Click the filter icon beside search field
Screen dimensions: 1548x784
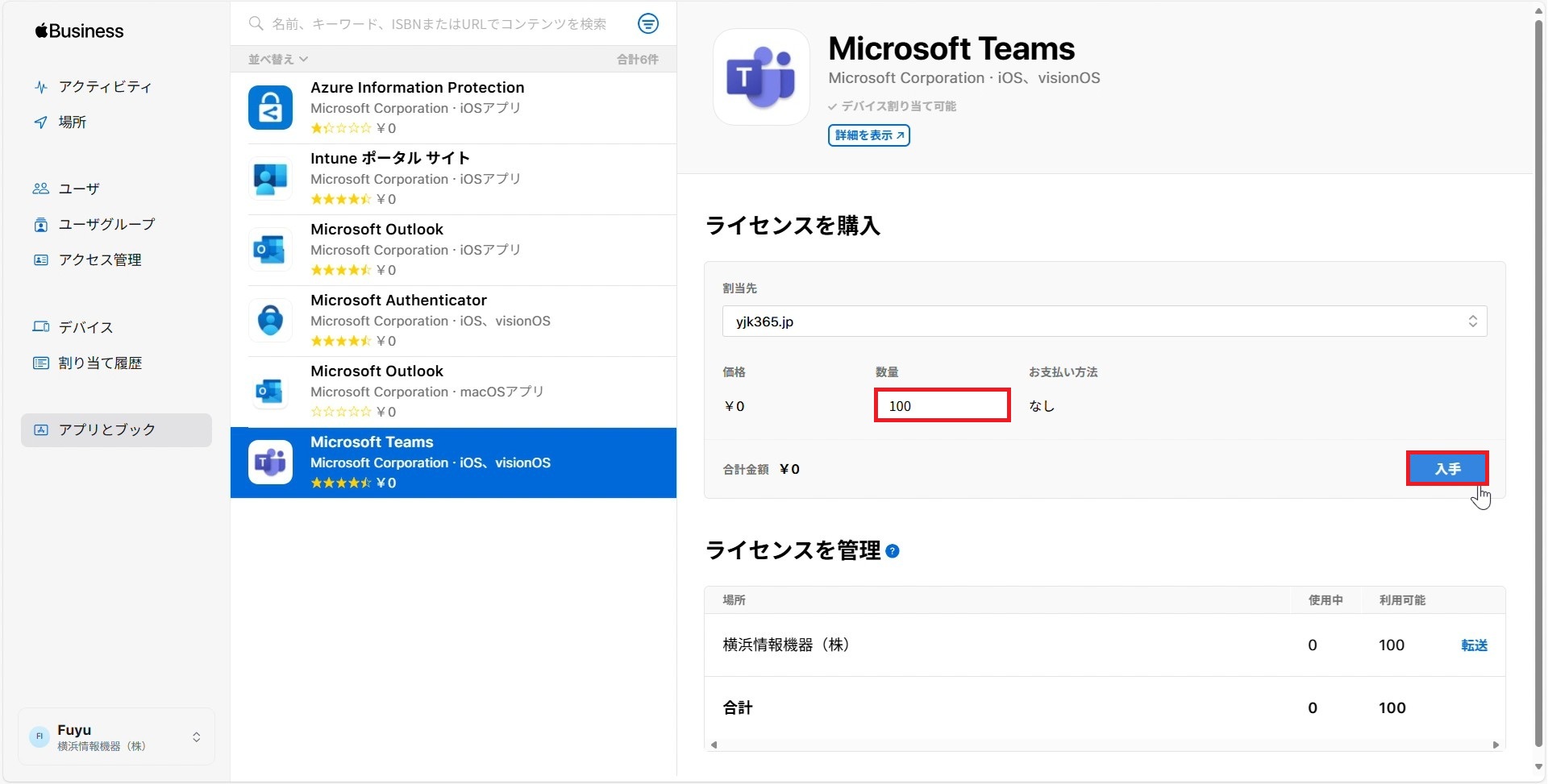tap(647, 24)
